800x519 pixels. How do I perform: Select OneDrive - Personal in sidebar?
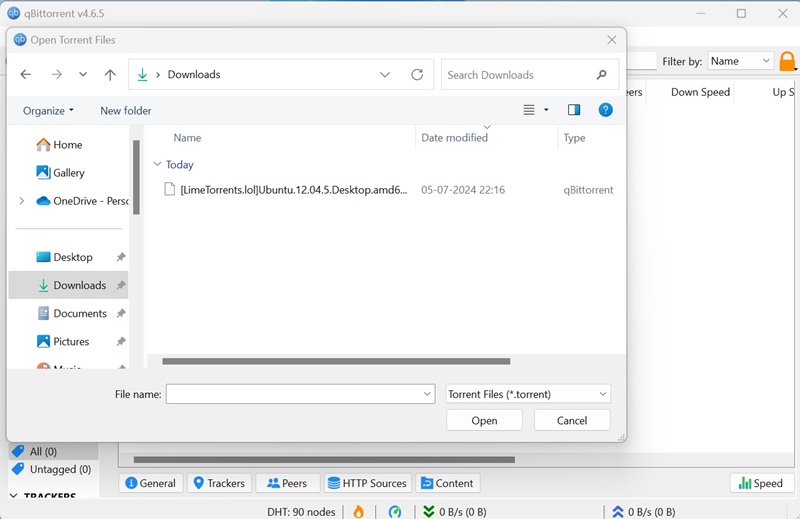82,201
